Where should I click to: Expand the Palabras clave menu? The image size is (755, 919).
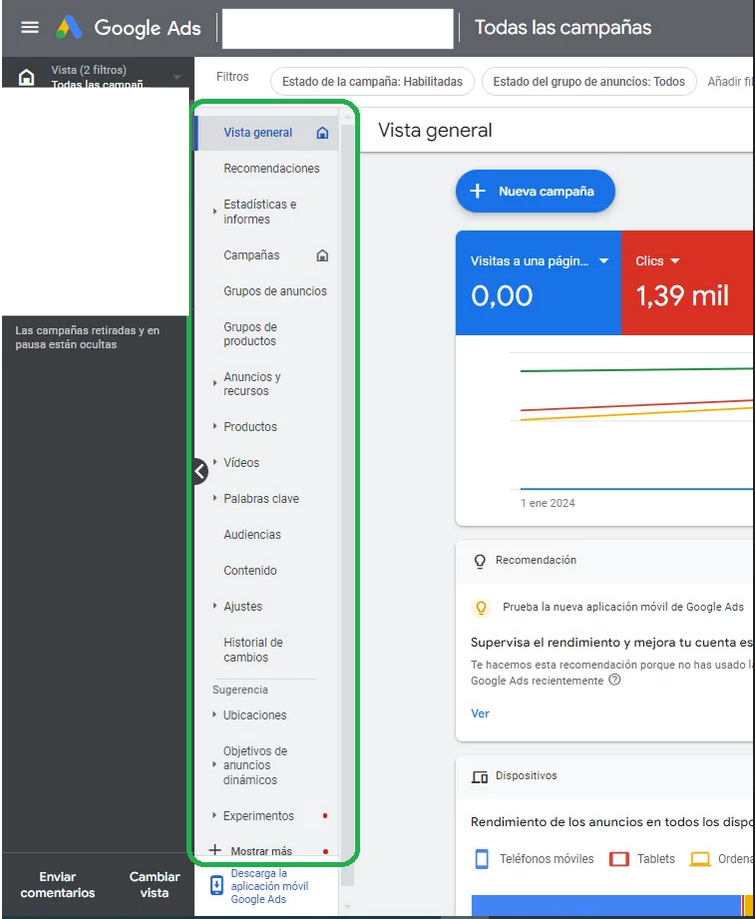pos(215,498)
